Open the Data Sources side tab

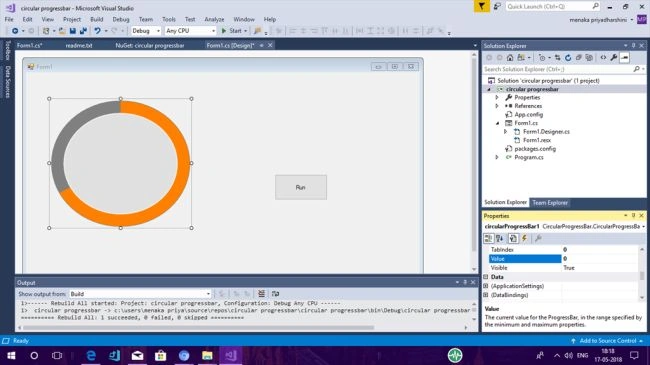click(x=7, y=82)
